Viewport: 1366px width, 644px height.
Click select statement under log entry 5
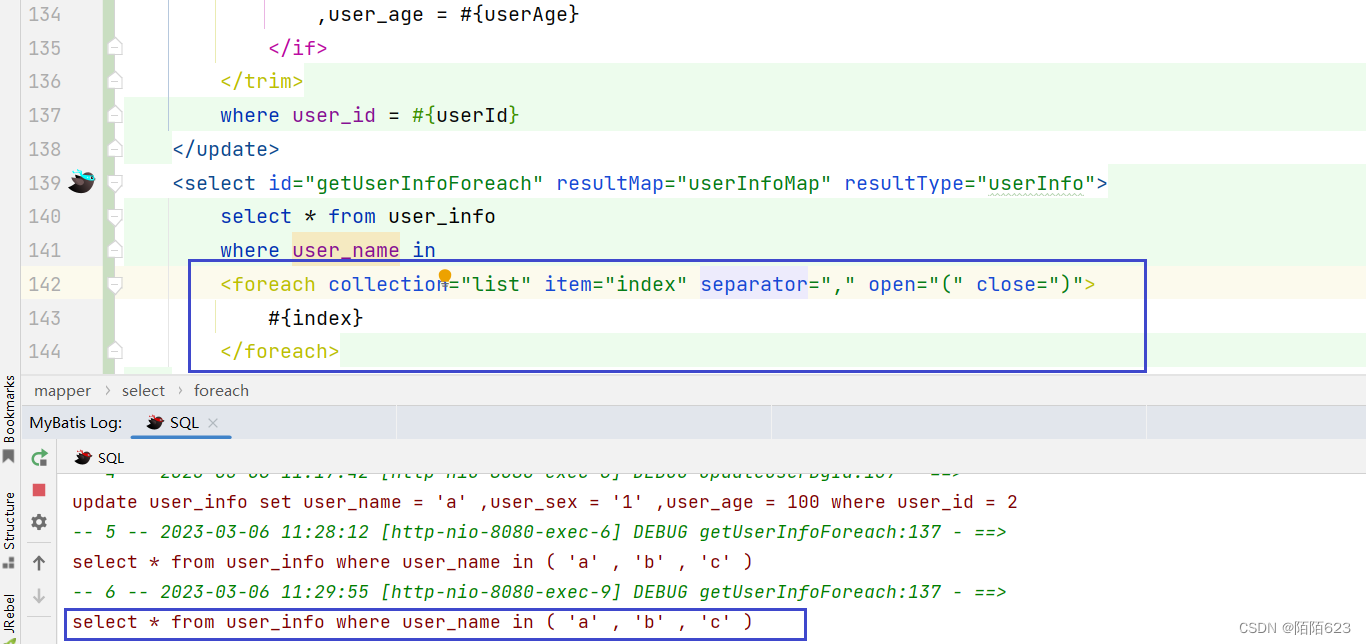click(x=412, y=562)
